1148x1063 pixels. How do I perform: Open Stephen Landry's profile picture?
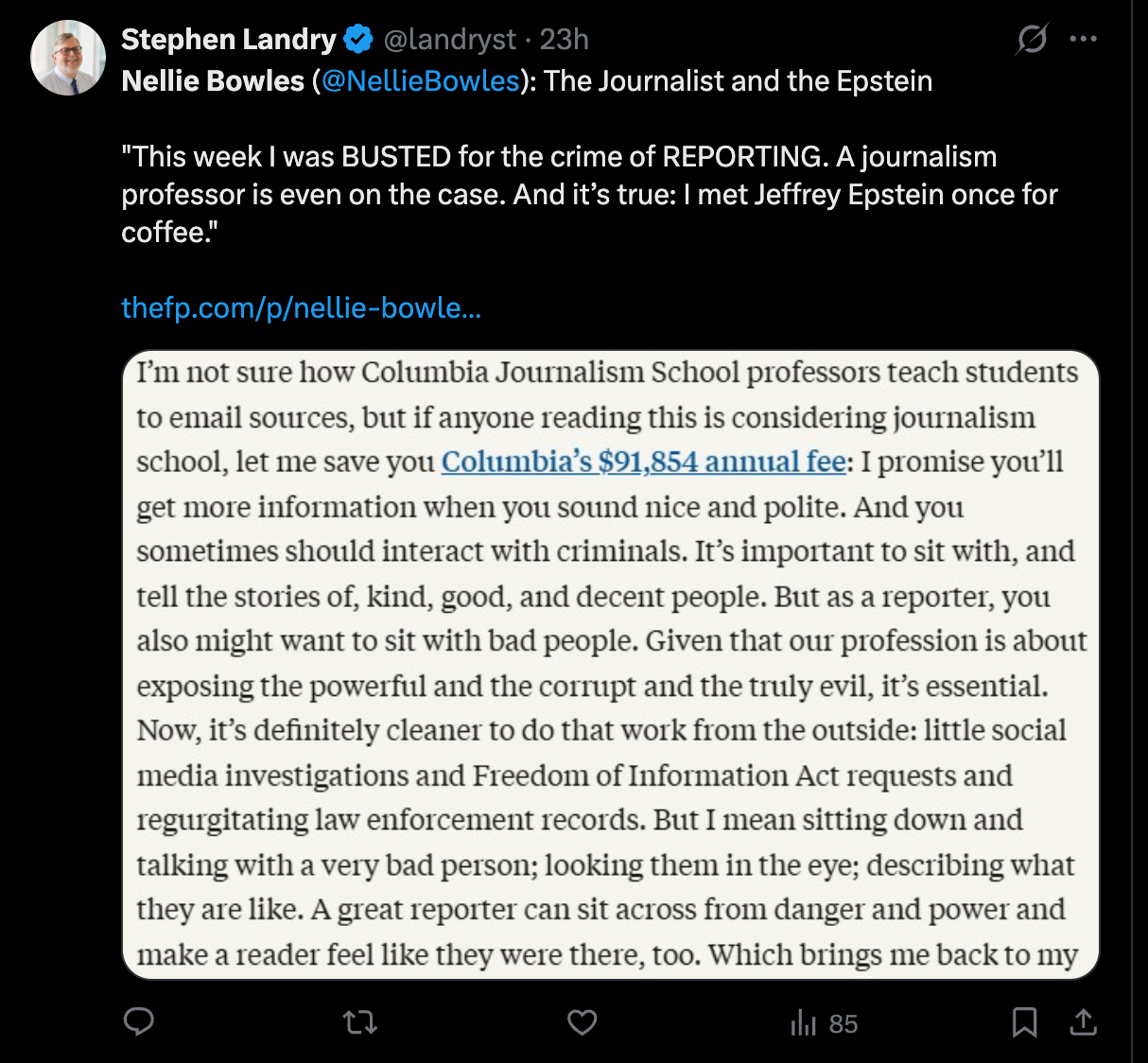coord(68,58)
